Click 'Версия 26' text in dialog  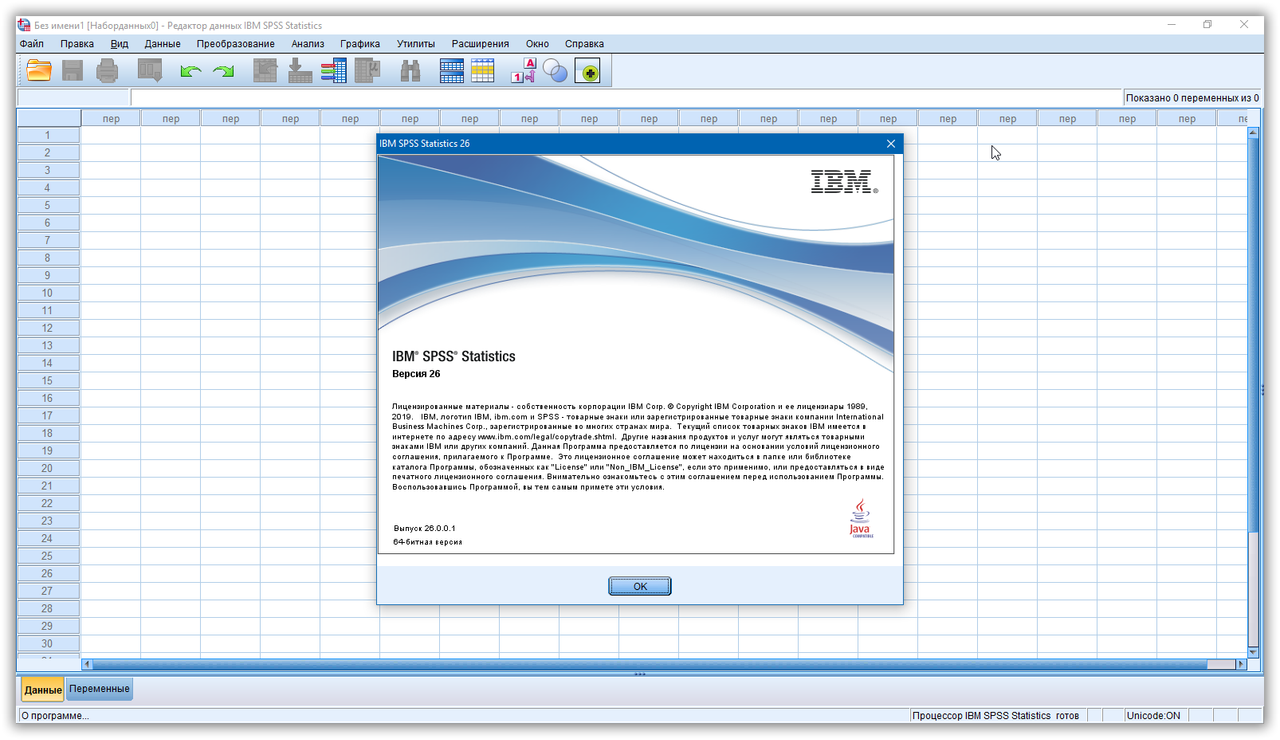click(417, 374)
